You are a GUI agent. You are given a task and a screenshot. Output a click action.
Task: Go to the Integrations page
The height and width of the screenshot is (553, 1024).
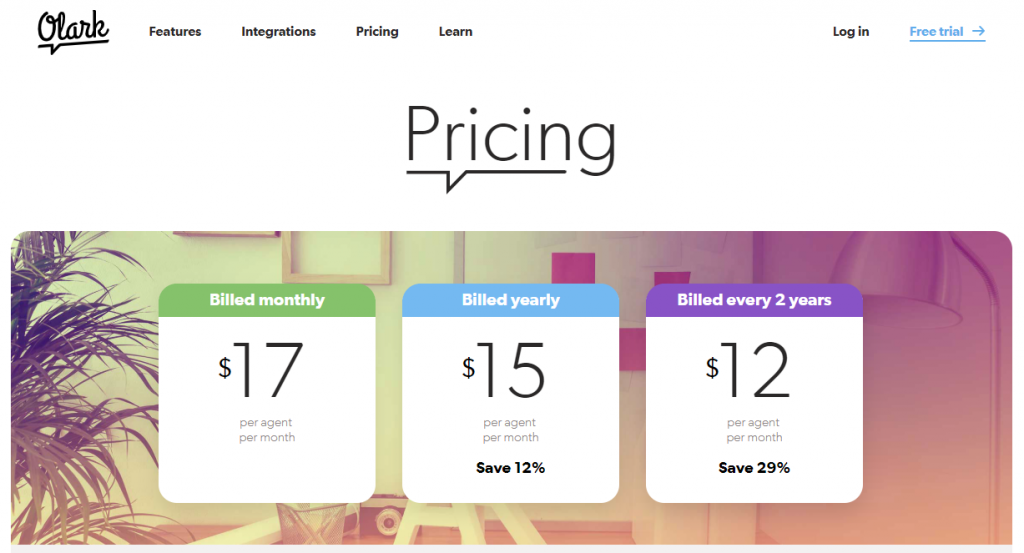(278, 32)
